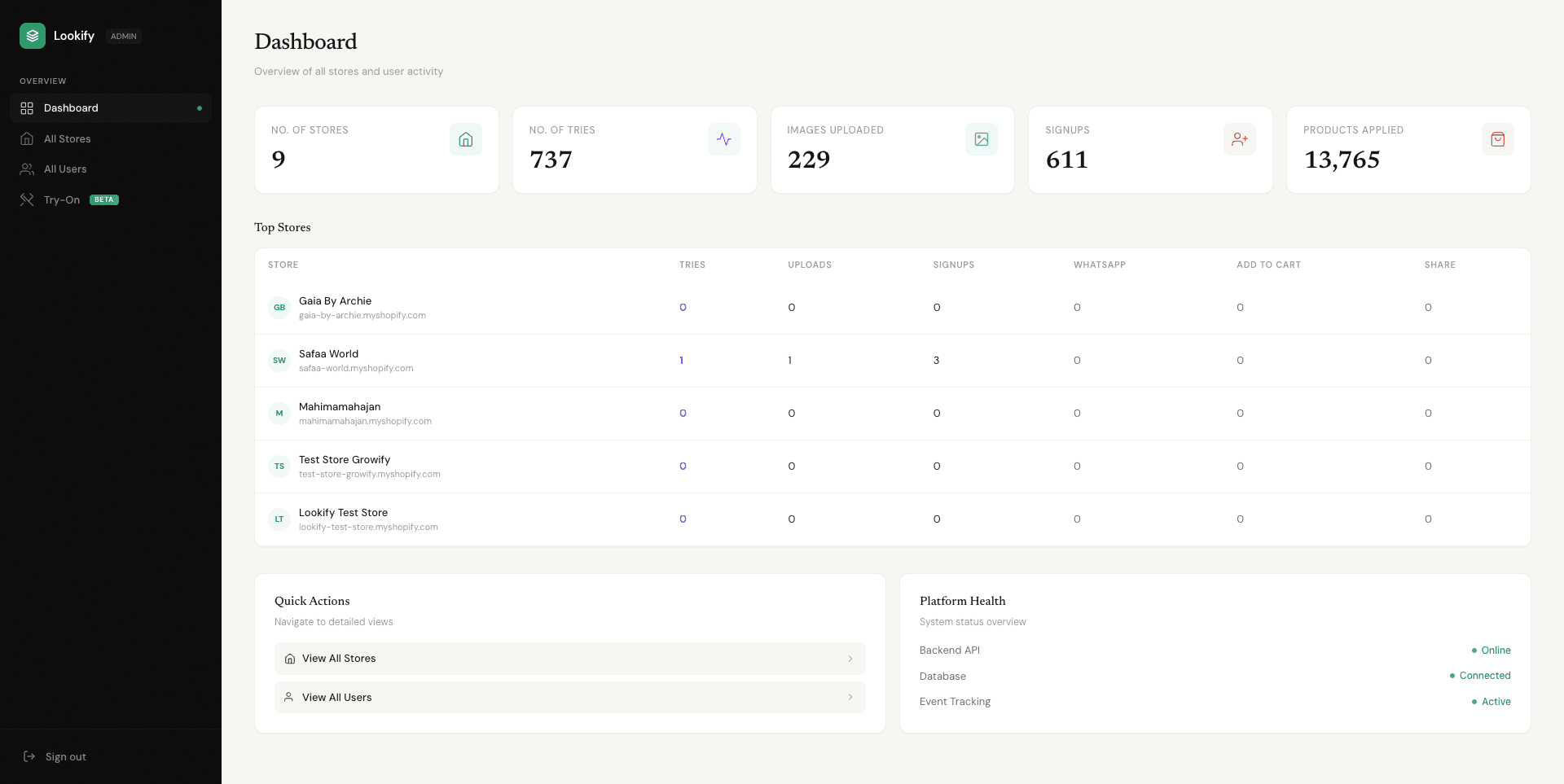Click the store icon on No. of Stores card
The image size is (1564, 784).
coord(466,139)
